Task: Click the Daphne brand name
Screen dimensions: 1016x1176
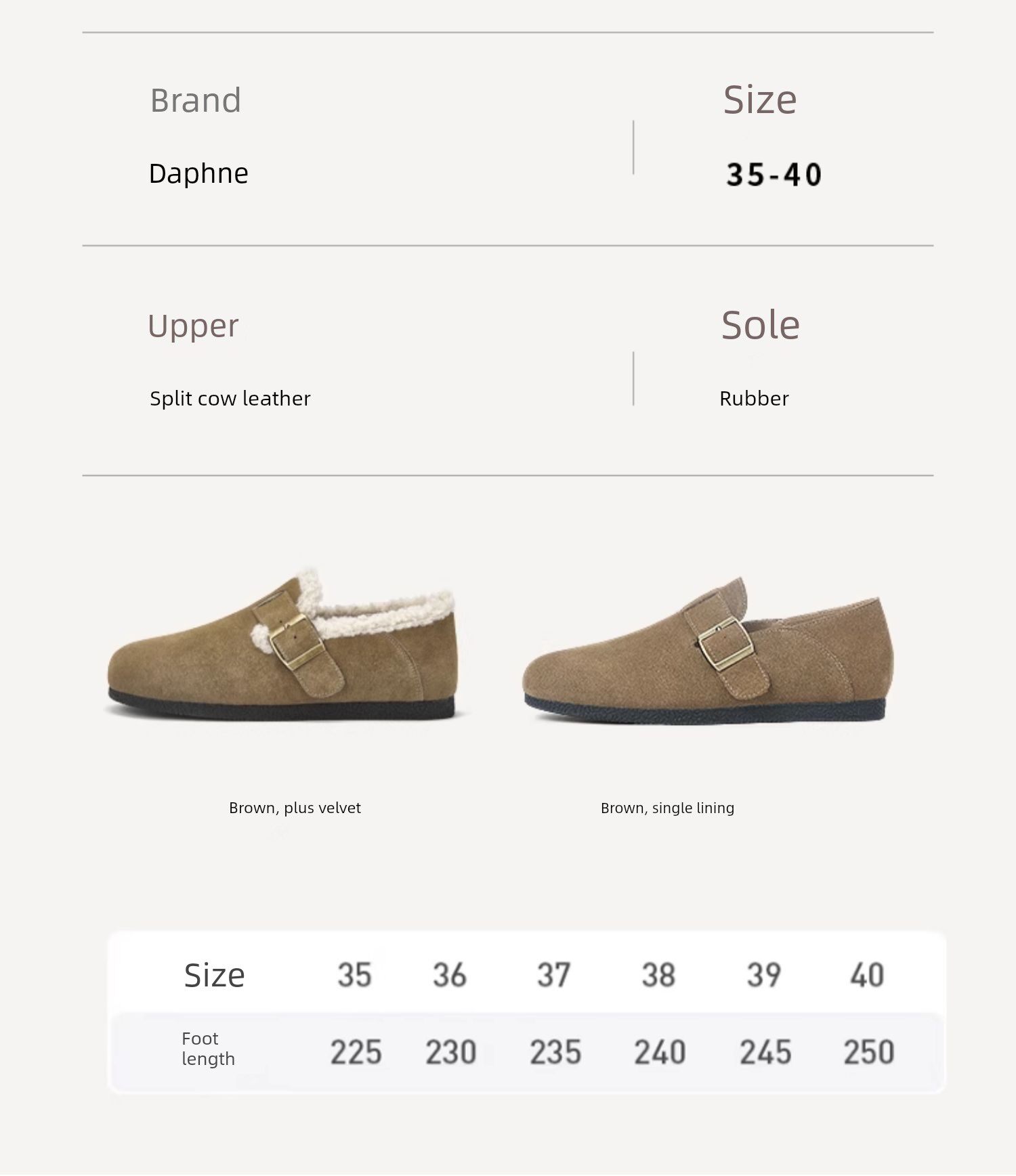Action: pos(198,174)
